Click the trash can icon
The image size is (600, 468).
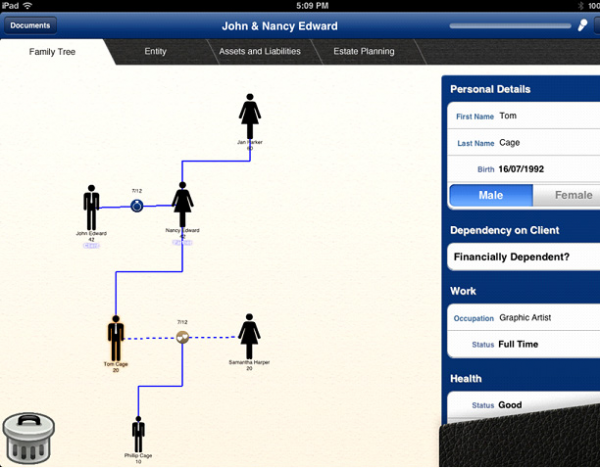(x=25, y=436)
